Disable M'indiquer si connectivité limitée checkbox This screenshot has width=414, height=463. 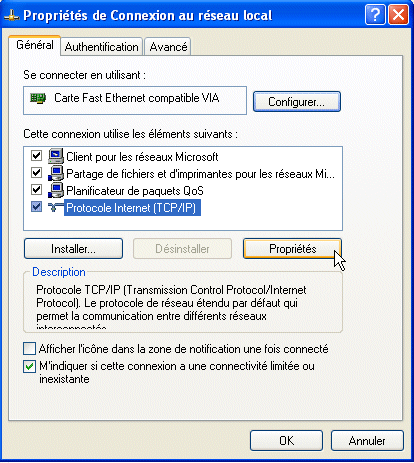point(29,366)
